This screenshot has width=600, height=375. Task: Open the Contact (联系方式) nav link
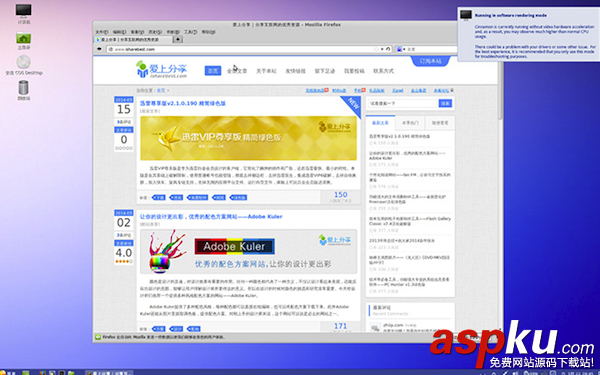(383, 71)
